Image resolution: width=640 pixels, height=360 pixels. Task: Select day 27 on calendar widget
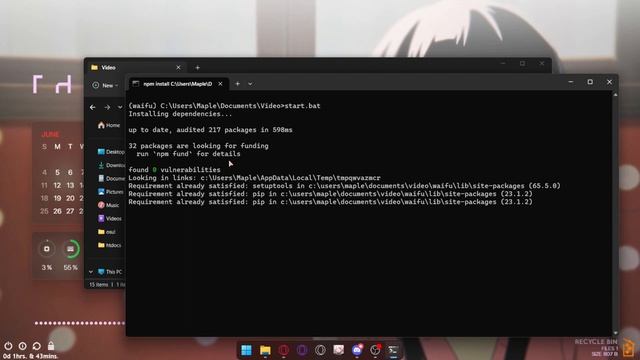pyautogui.click(x=70, y=211)
